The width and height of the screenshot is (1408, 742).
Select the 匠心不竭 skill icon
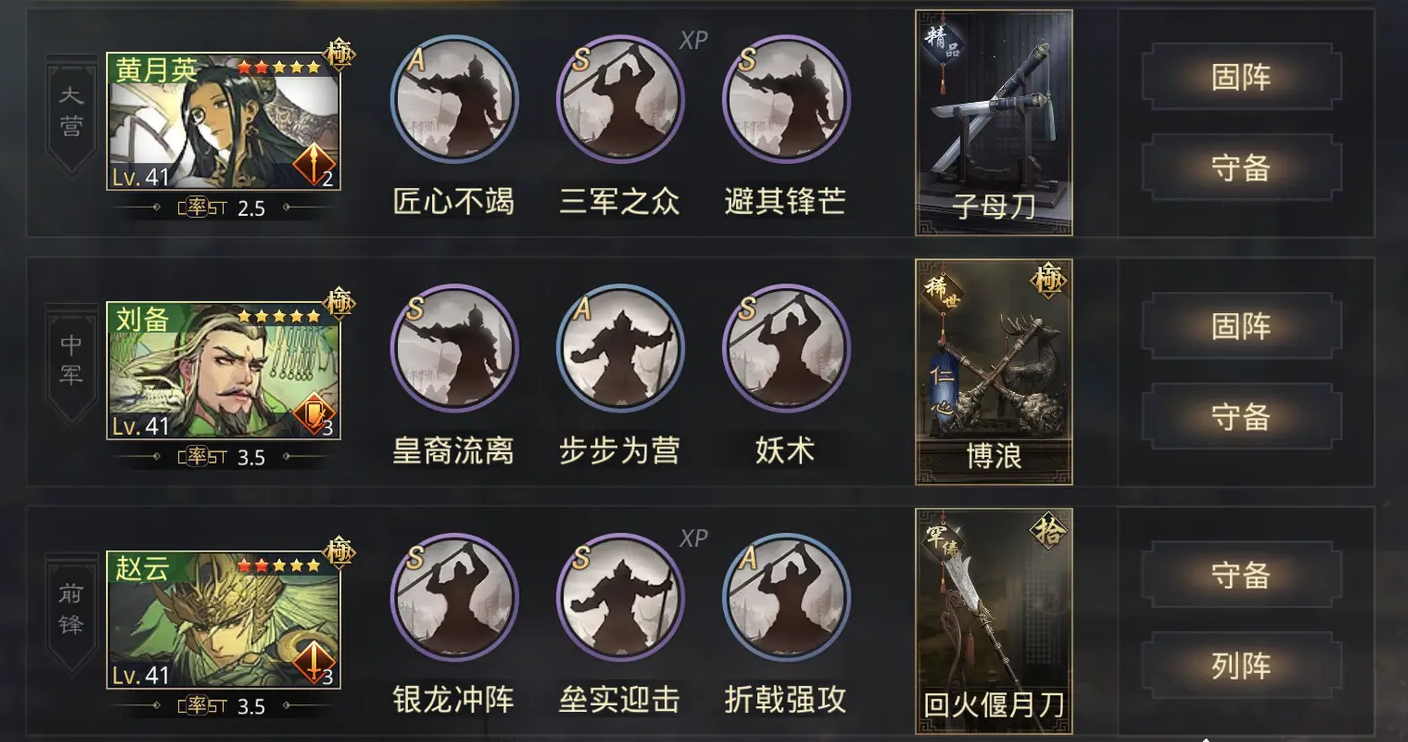tap(454, 99)
